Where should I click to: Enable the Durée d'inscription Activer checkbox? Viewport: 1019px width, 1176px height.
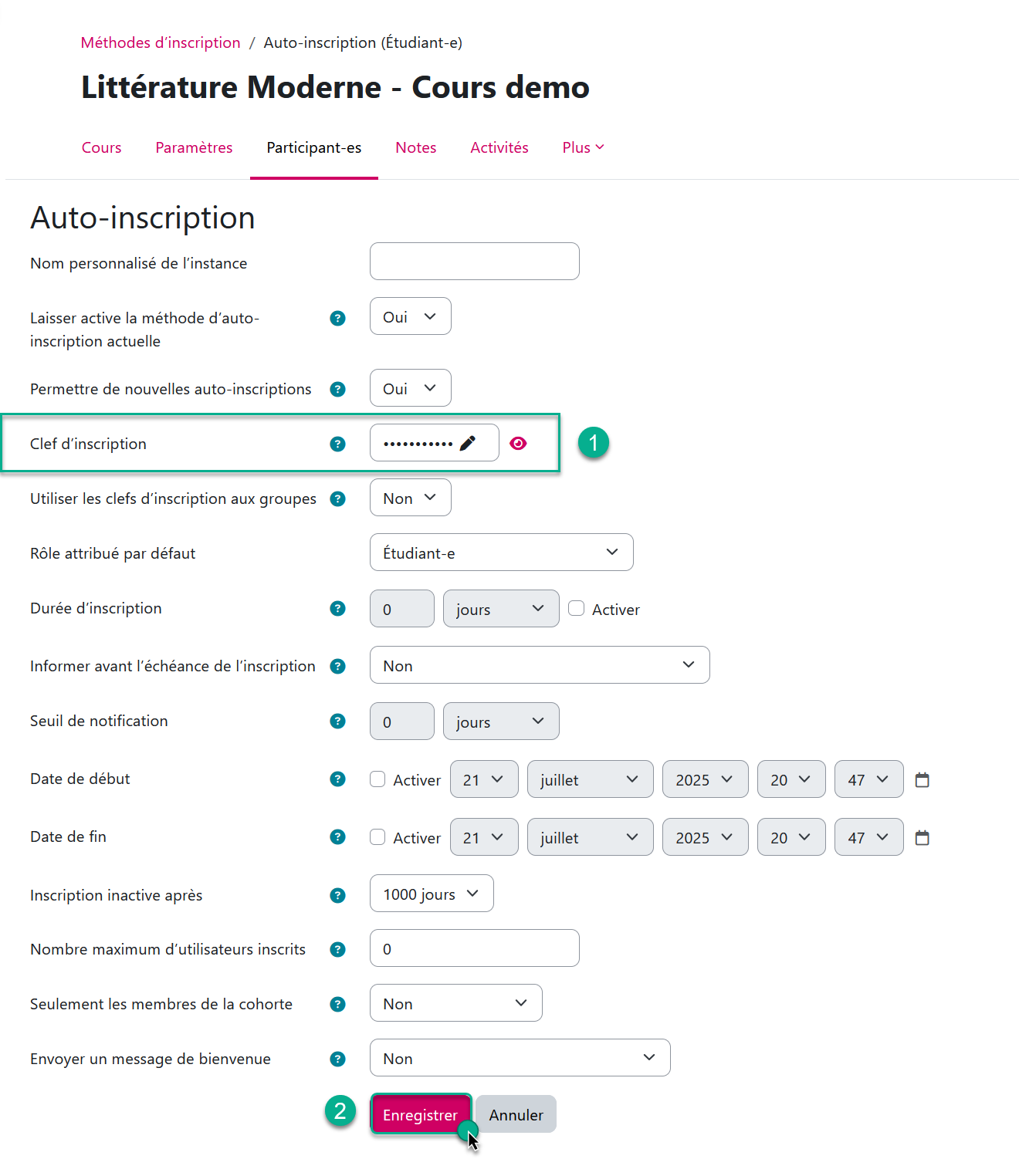(x=577, y=608)
